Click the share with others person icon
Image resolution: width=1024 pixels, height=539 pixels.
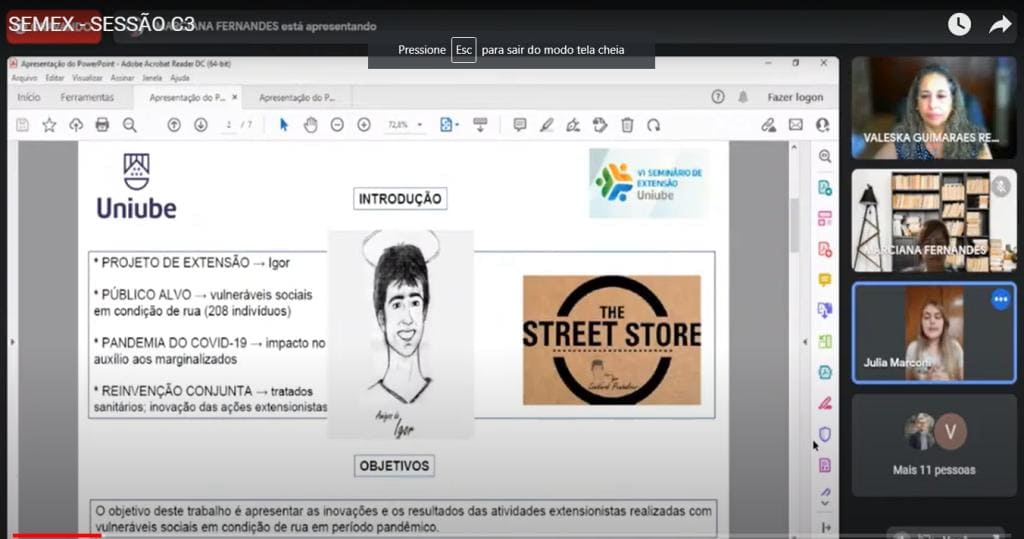point(822,125)
